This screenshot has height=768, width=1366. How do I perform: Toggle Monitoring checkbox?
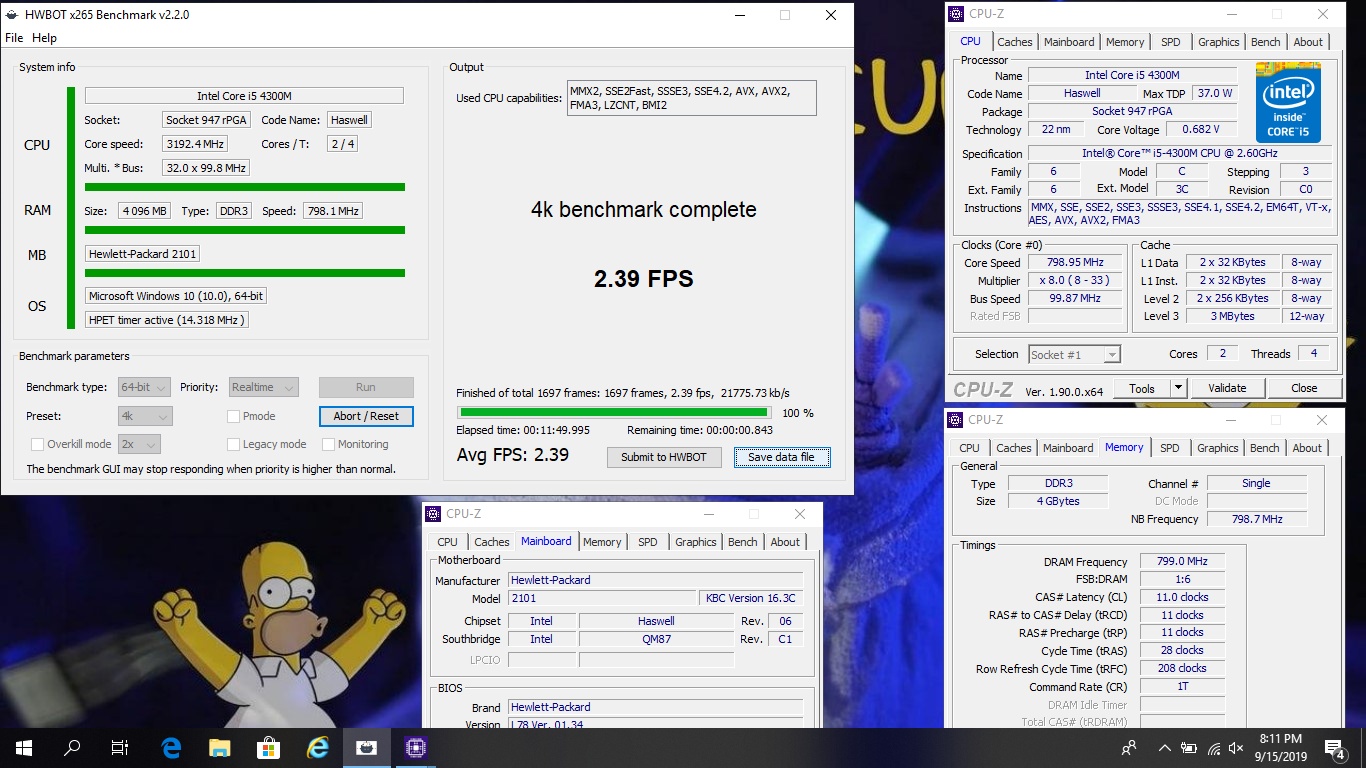point(328,444)
